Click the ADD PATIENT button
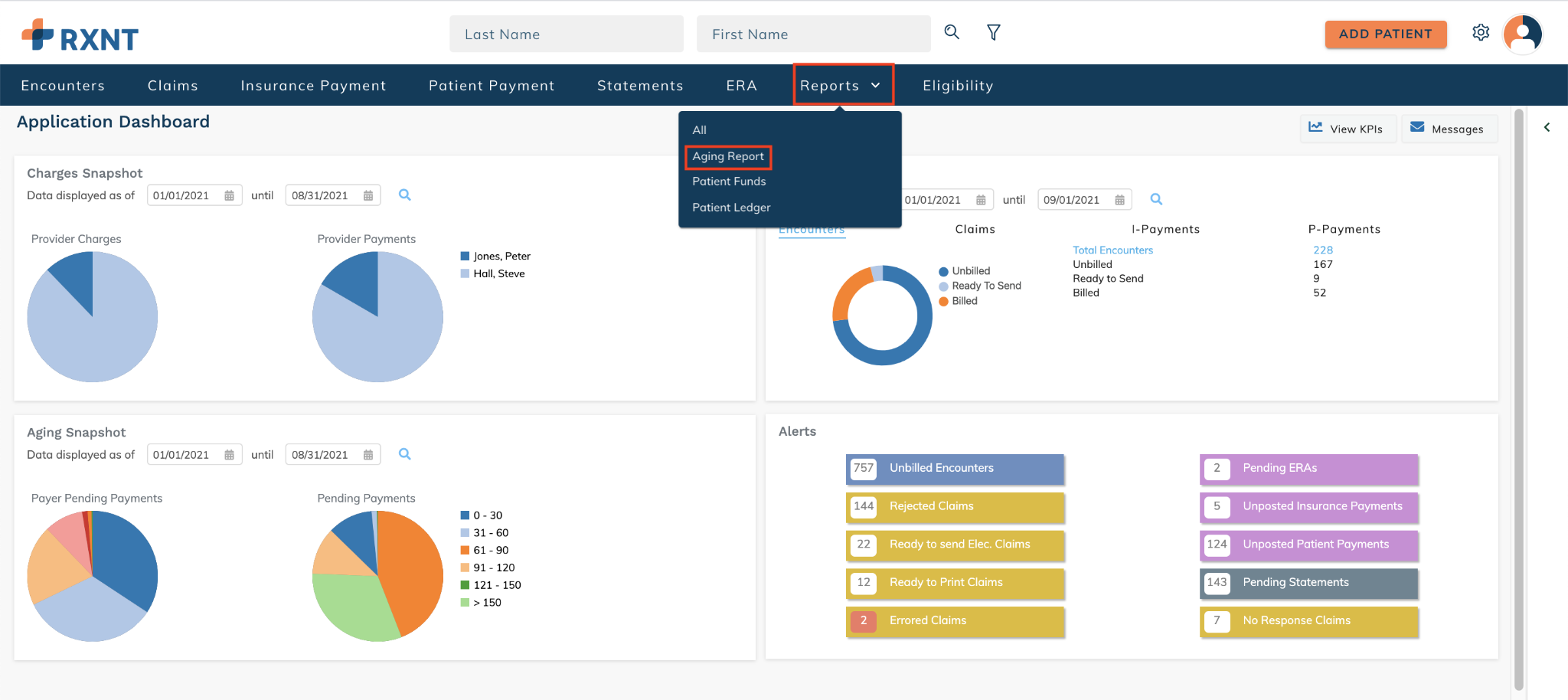 pyautogui.click(x=1386, y=34)
